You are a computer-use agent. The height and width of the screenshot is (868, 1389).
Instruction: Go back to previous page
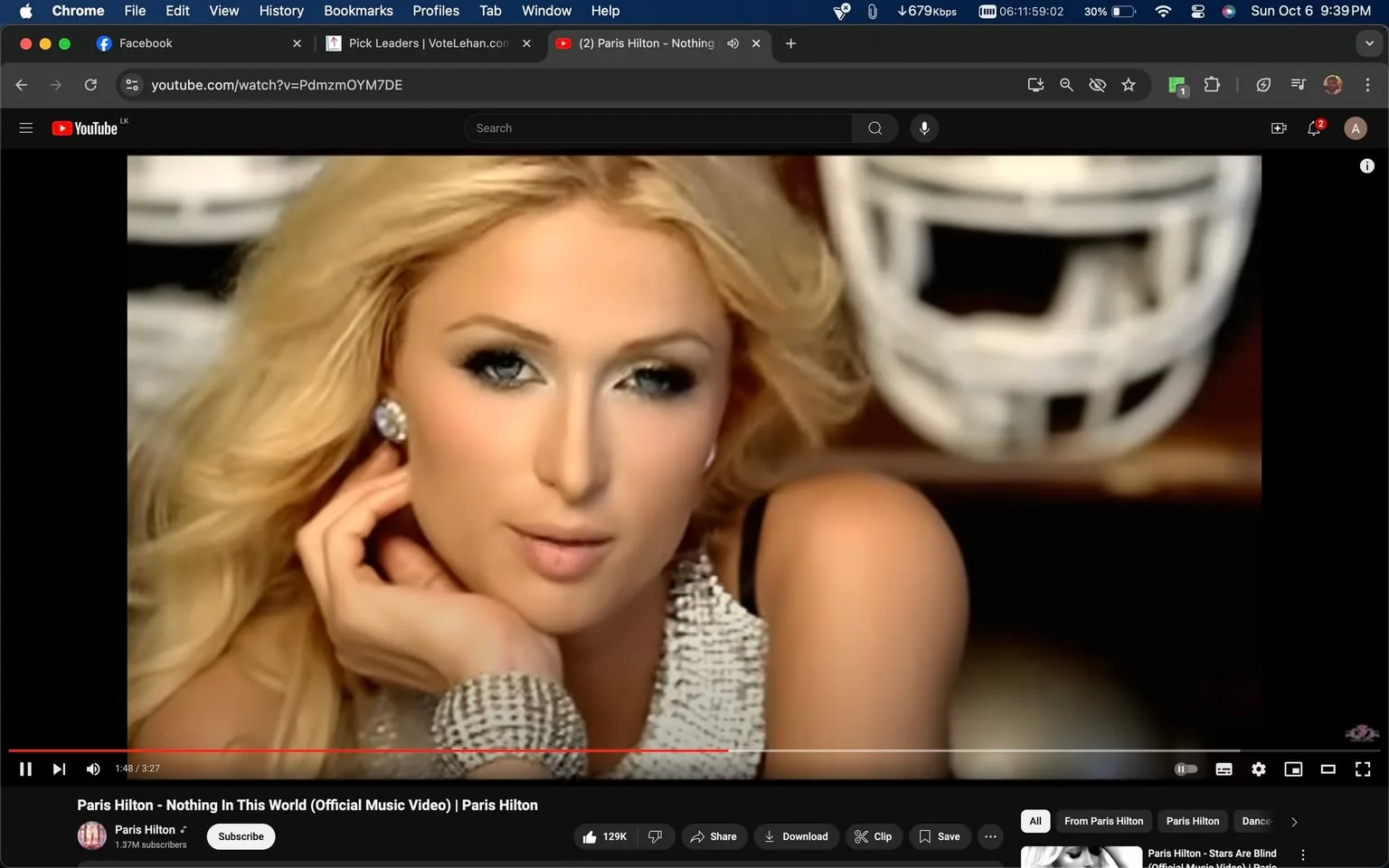pos(22,85)
